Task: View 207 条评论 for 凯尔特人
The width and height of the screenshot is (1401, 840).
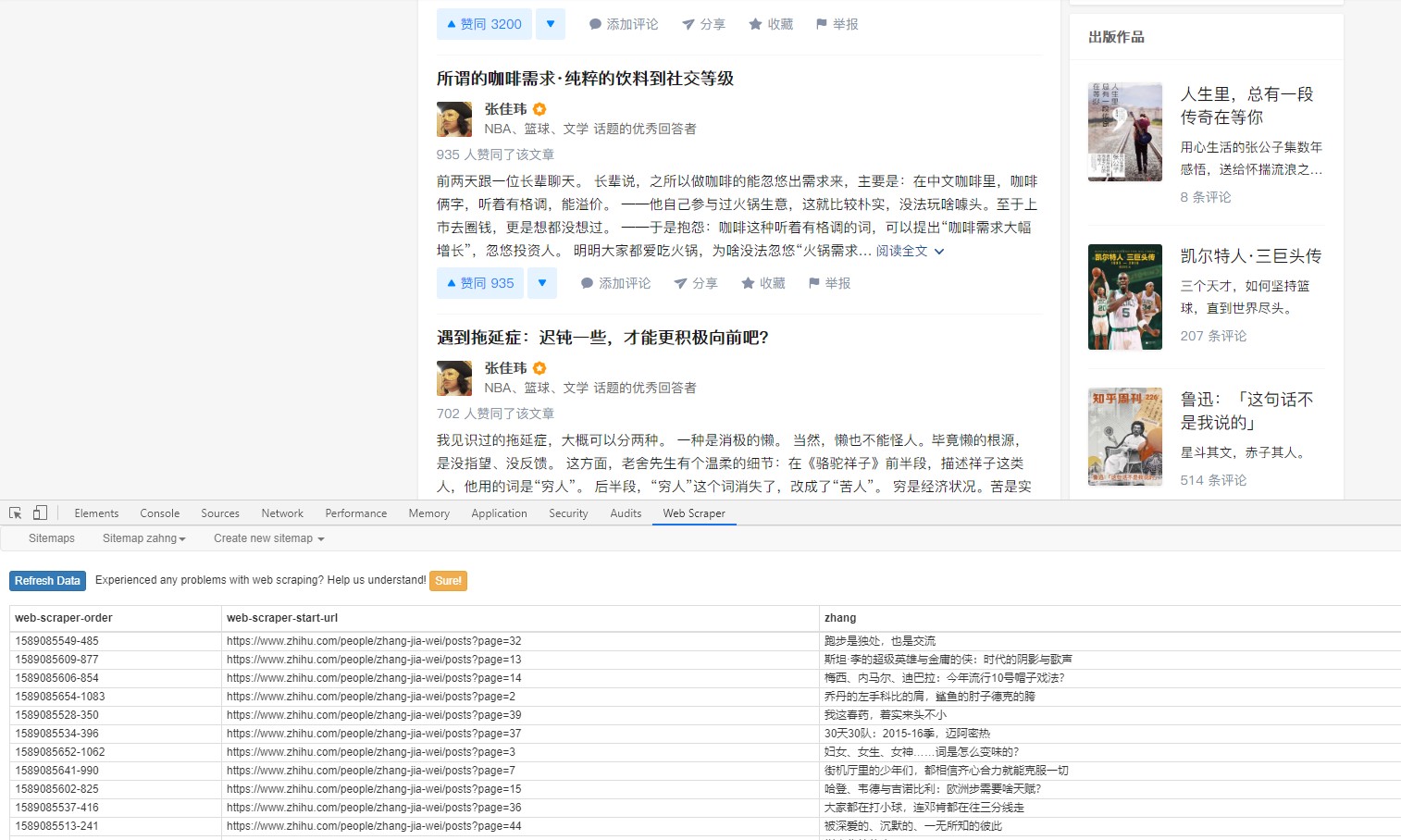Action: click(x=1213, y=336)
